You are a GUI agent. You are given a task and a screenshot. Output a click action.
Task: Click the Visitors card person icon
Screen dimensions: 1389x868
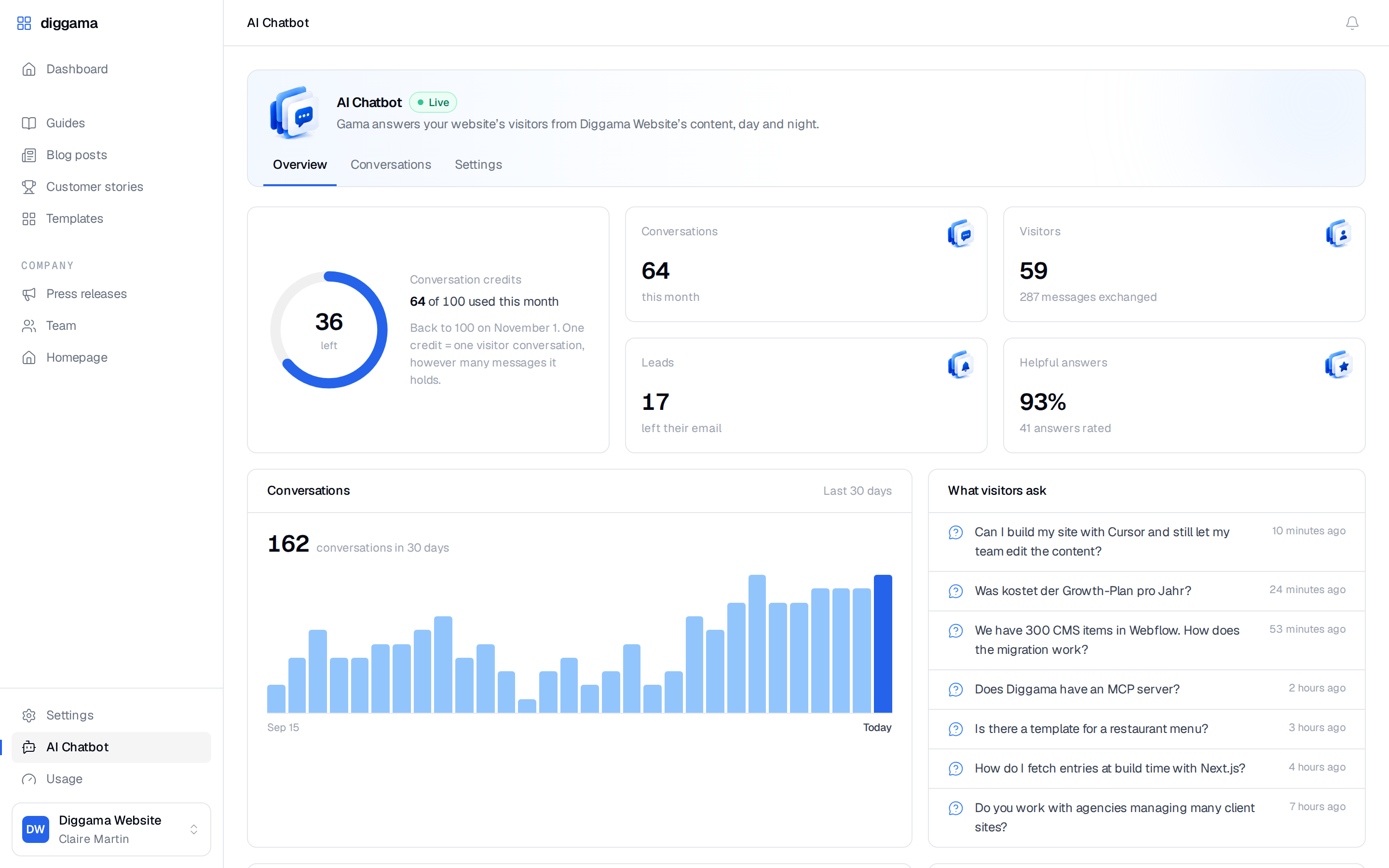click(x=1338, y=234)
